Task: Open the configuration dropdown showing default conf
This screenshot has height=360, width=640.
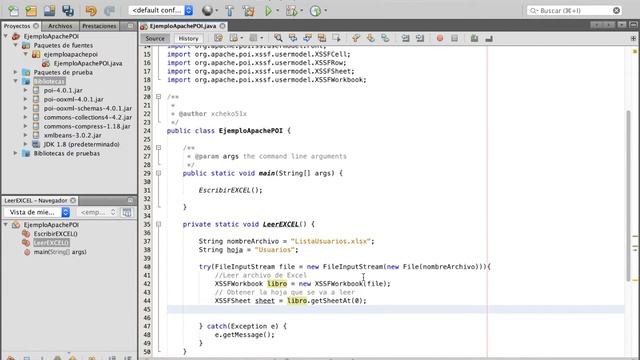Action: tap(161, 10)
